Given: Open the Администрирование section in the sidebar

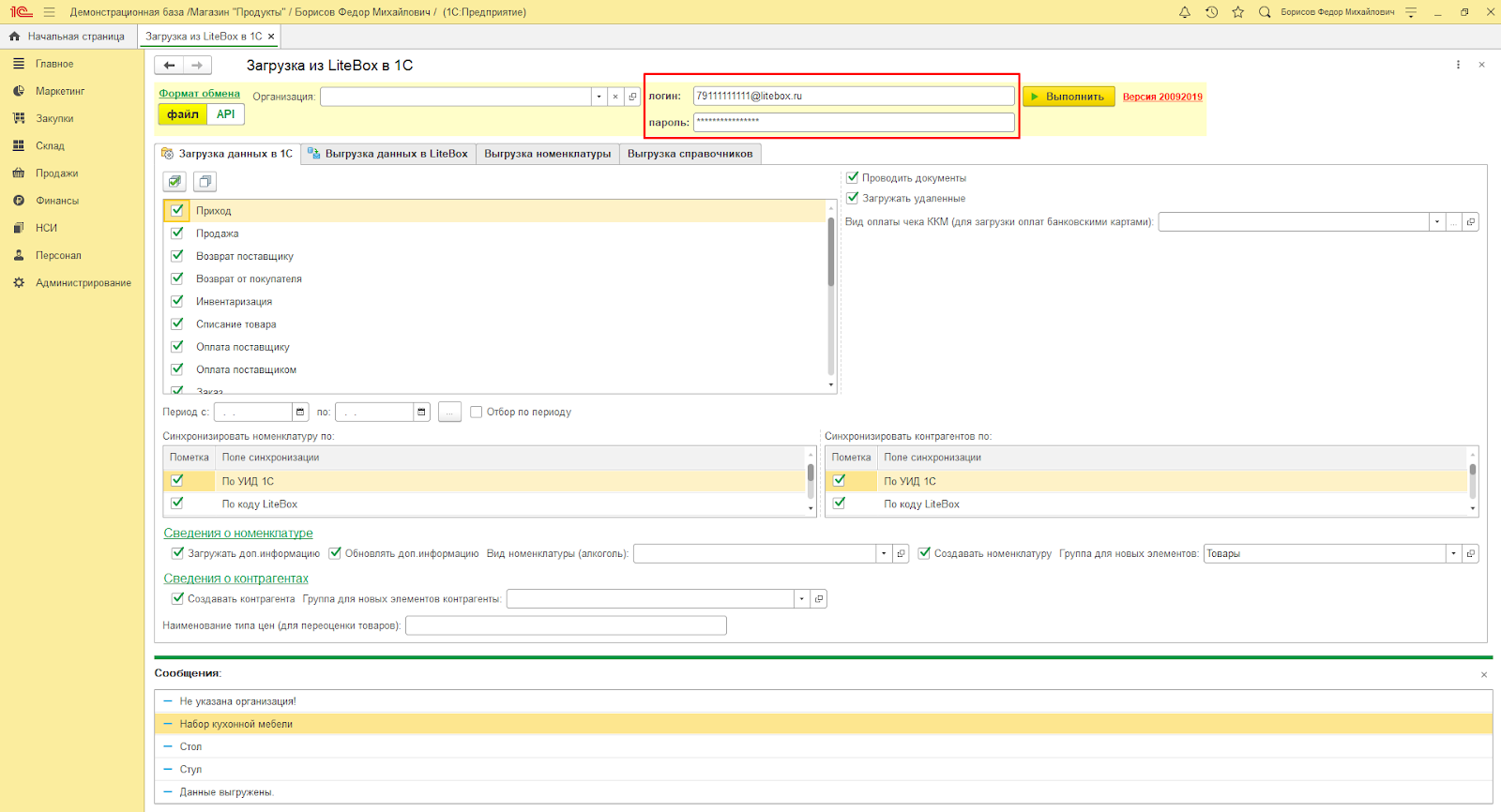Looking at the screenshot, I should click(x=83, y=282).
